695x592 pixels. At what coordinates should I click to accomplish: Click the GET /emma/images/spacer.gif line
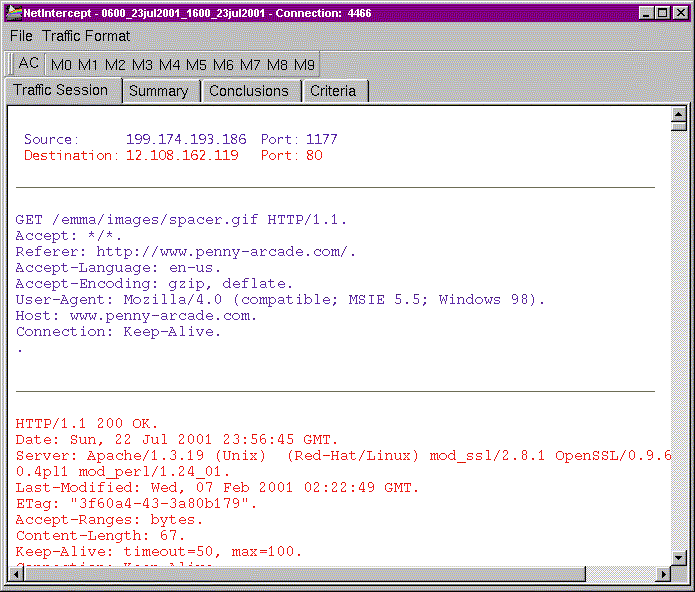(x=181, y=220)
